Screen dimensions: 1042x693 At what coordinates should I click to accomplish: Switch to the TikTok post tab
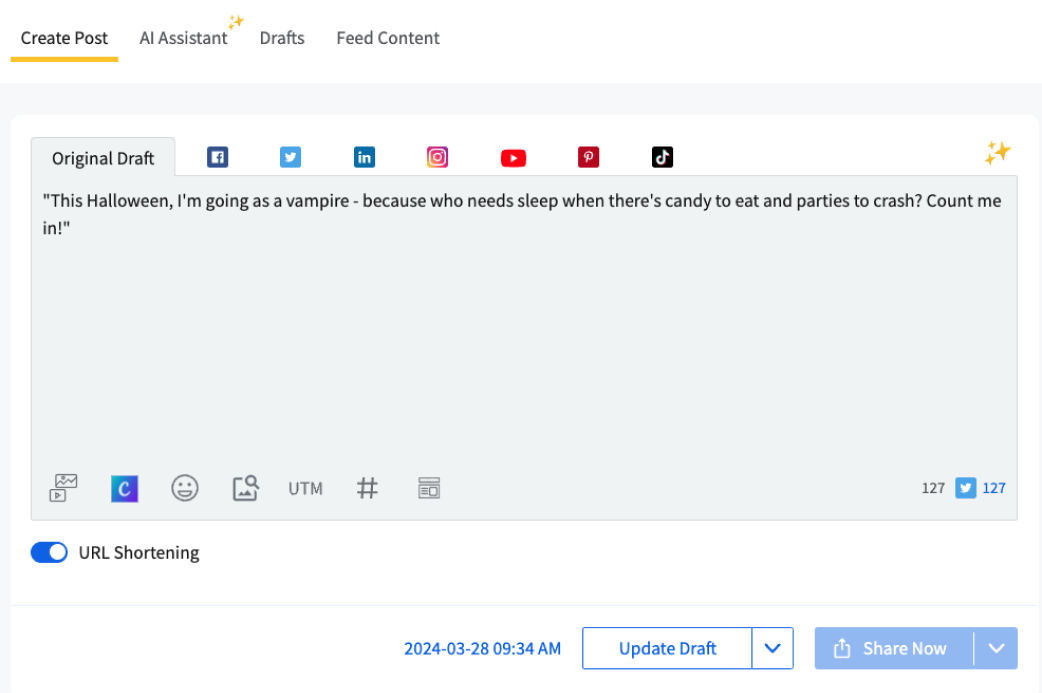pyautogui.click(x=662, y=157)
